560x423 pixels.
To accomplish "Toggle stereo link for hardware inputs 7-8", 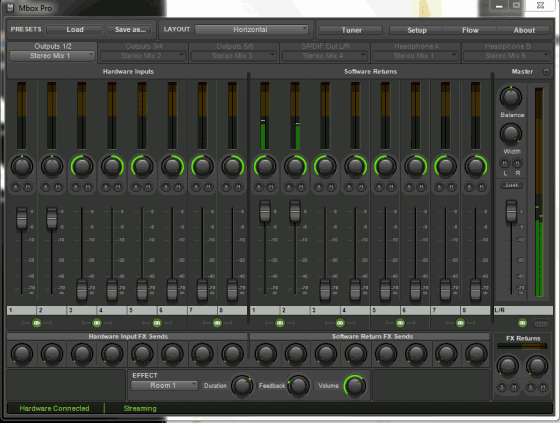I will point(217,323).
